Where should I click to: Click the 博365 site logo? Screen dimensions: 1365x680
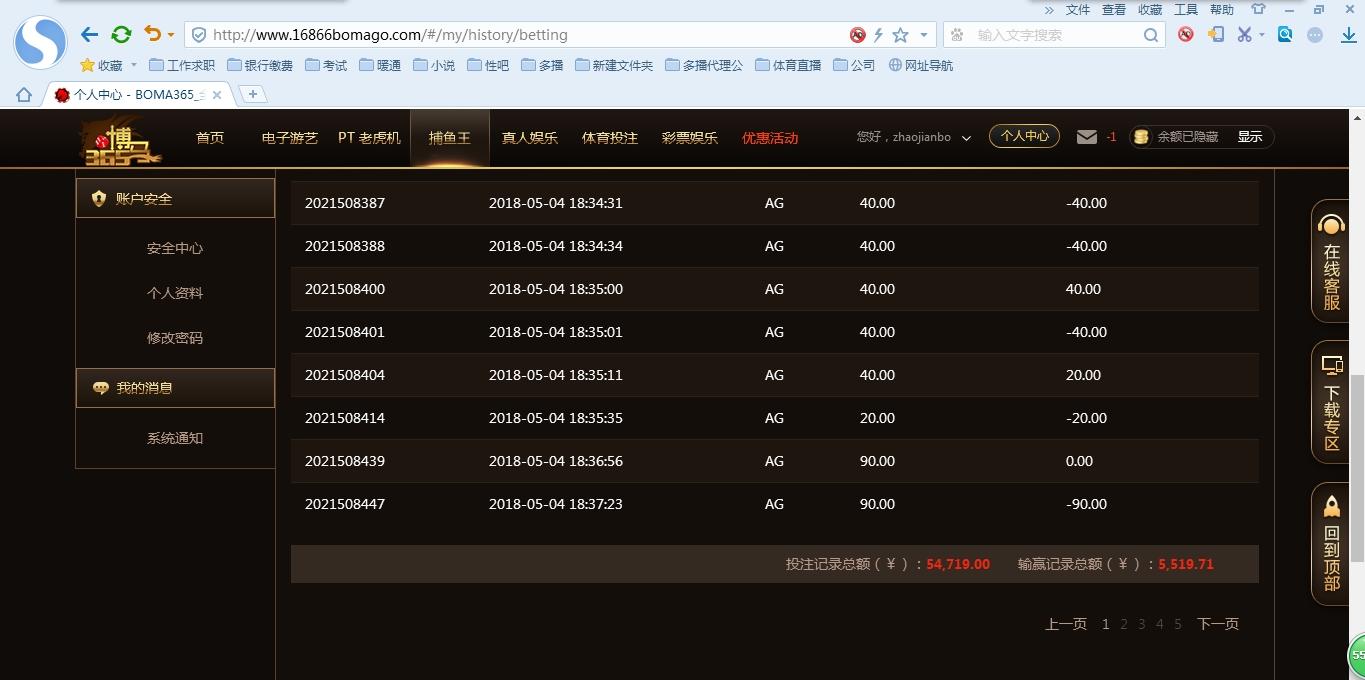coord(121,140)
